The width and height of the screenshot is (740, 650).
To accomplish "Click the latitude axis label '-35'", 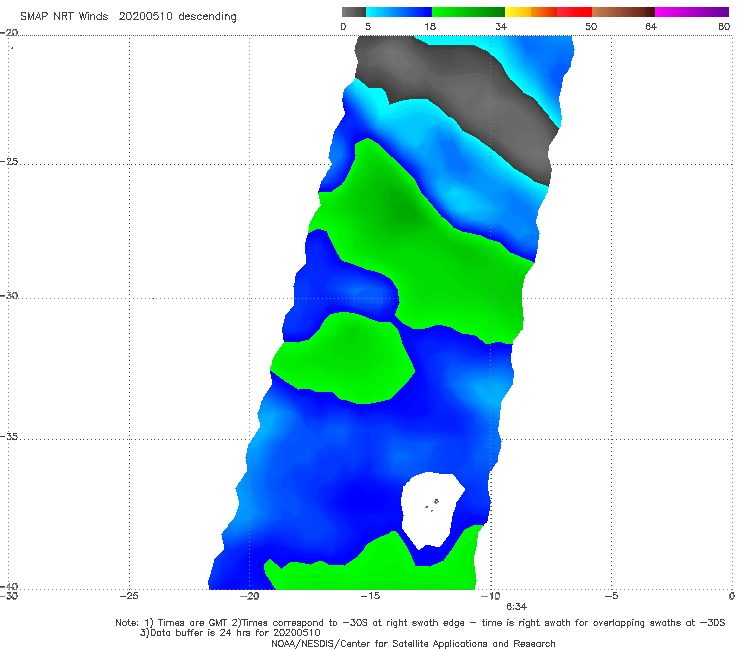I will [9, 437].
